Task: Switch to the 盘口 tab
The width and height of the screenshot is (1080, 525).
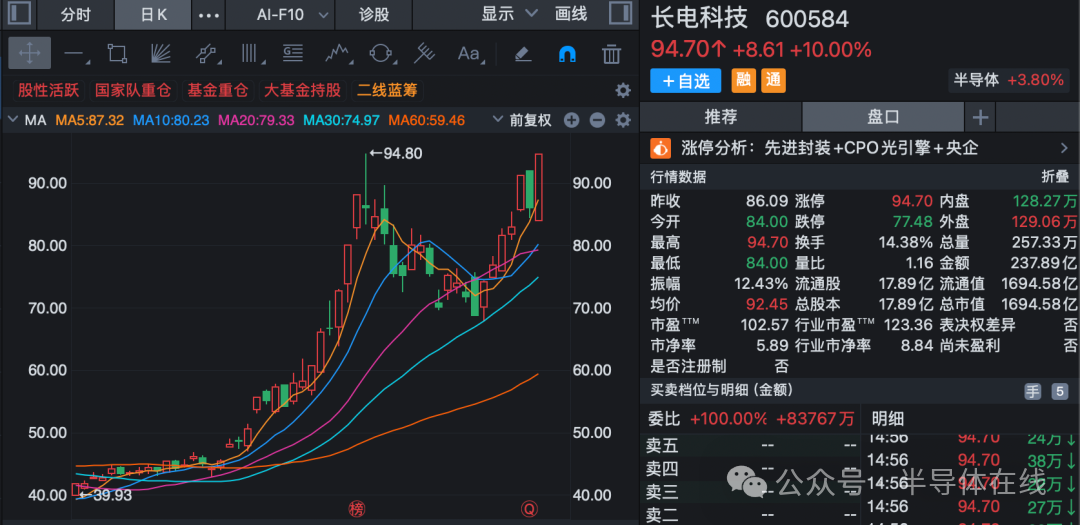Action: (883, 117)
